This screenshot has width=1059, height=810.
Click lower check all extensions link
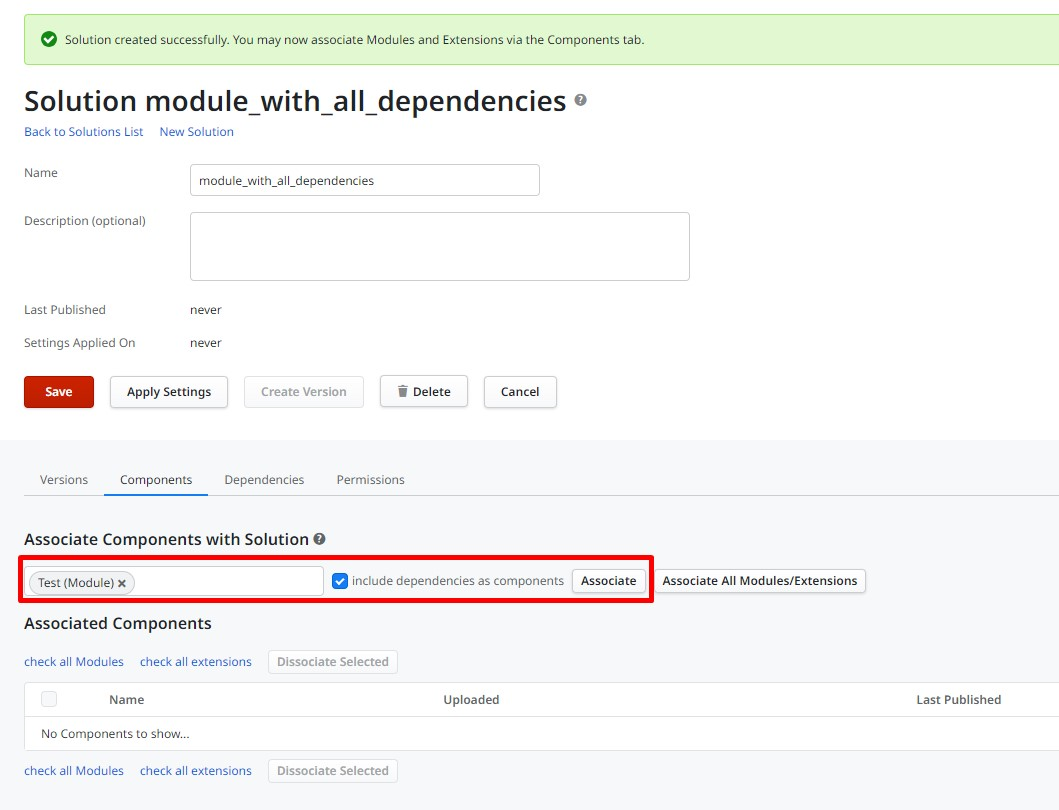196,771
